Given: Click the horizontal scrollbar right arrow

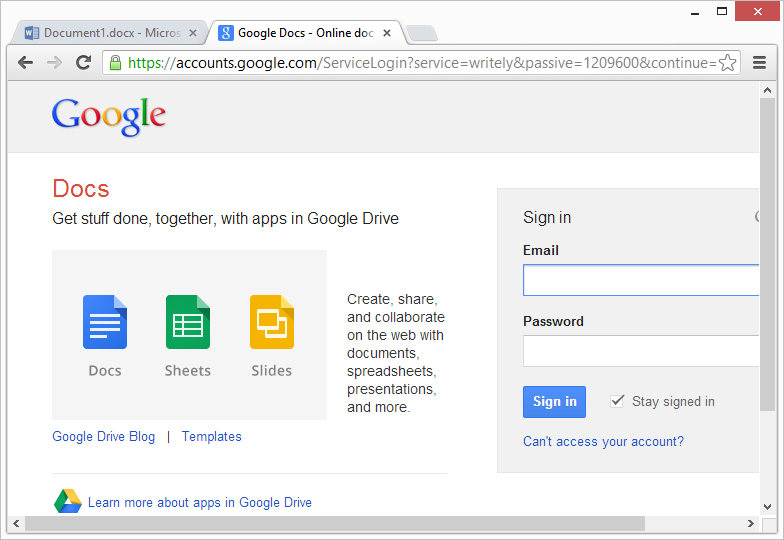Looking at the screenshot, I should point(750,524).
